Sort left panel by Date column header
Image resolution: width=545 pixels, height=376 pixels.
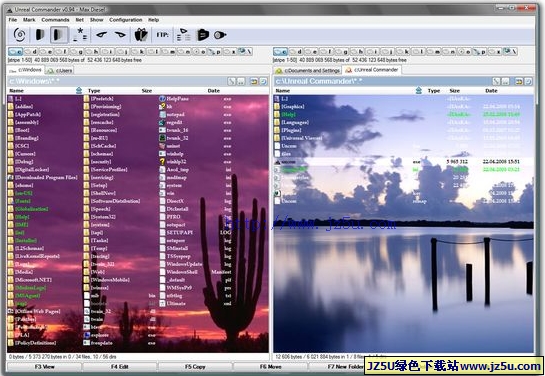click(214, 91)
